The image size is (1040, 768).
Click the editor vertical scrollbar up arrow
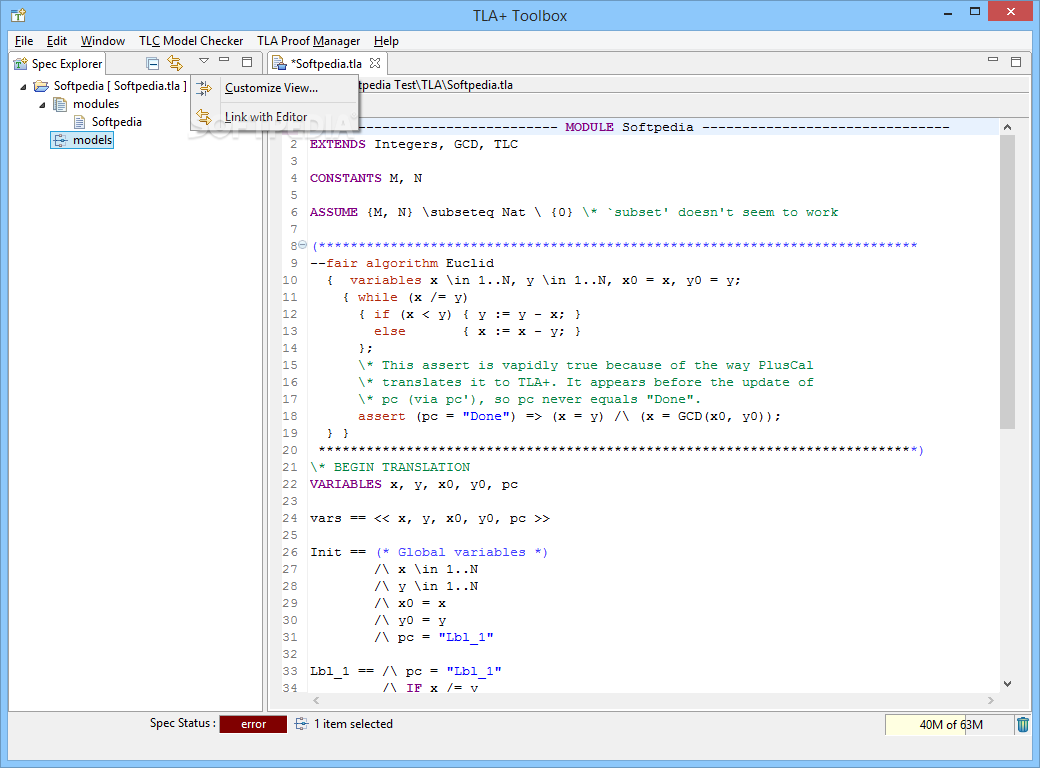[1008, 127]
